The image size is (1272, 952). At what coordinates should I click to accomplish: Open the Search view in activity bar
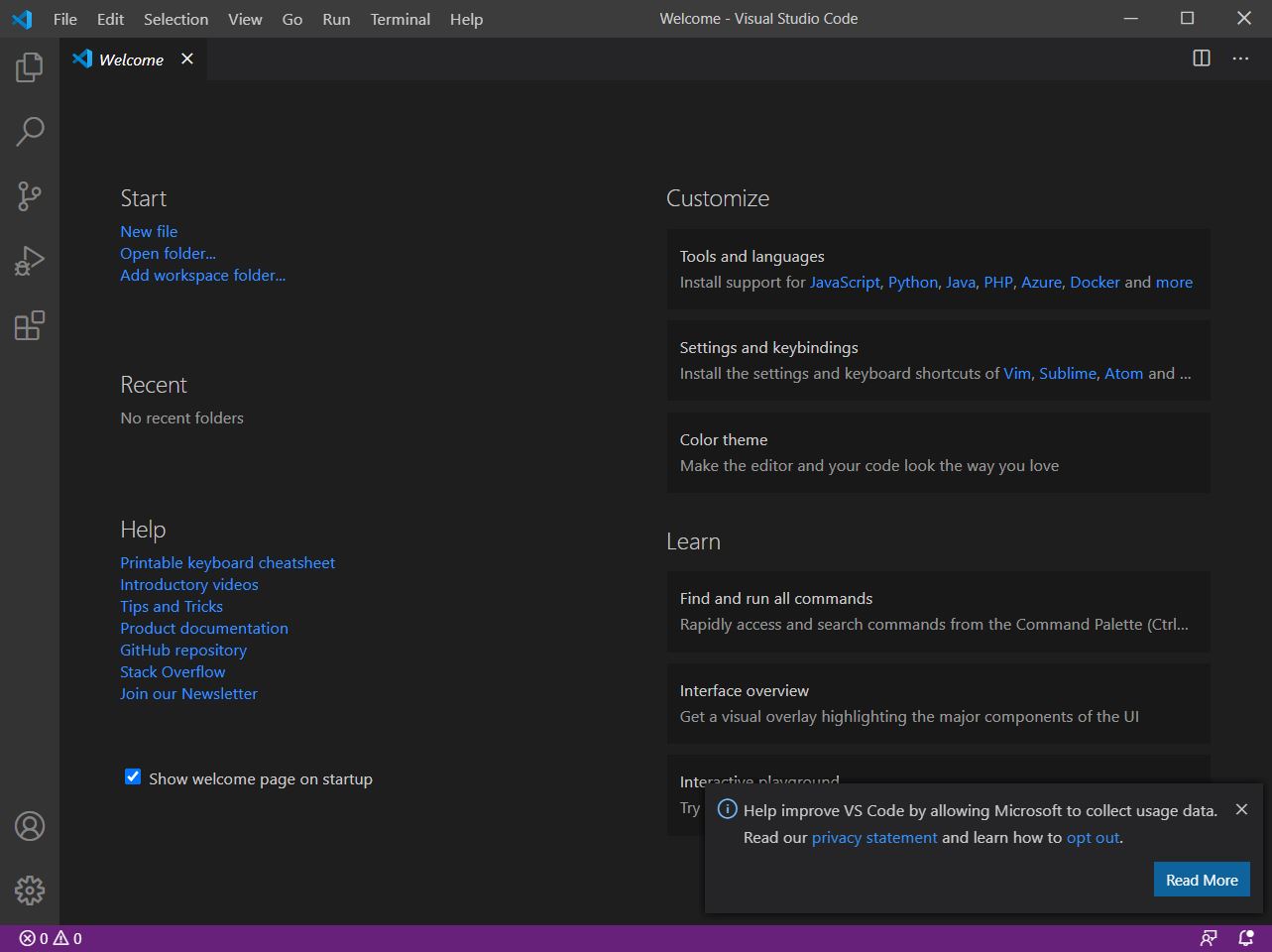pos(30,131)
